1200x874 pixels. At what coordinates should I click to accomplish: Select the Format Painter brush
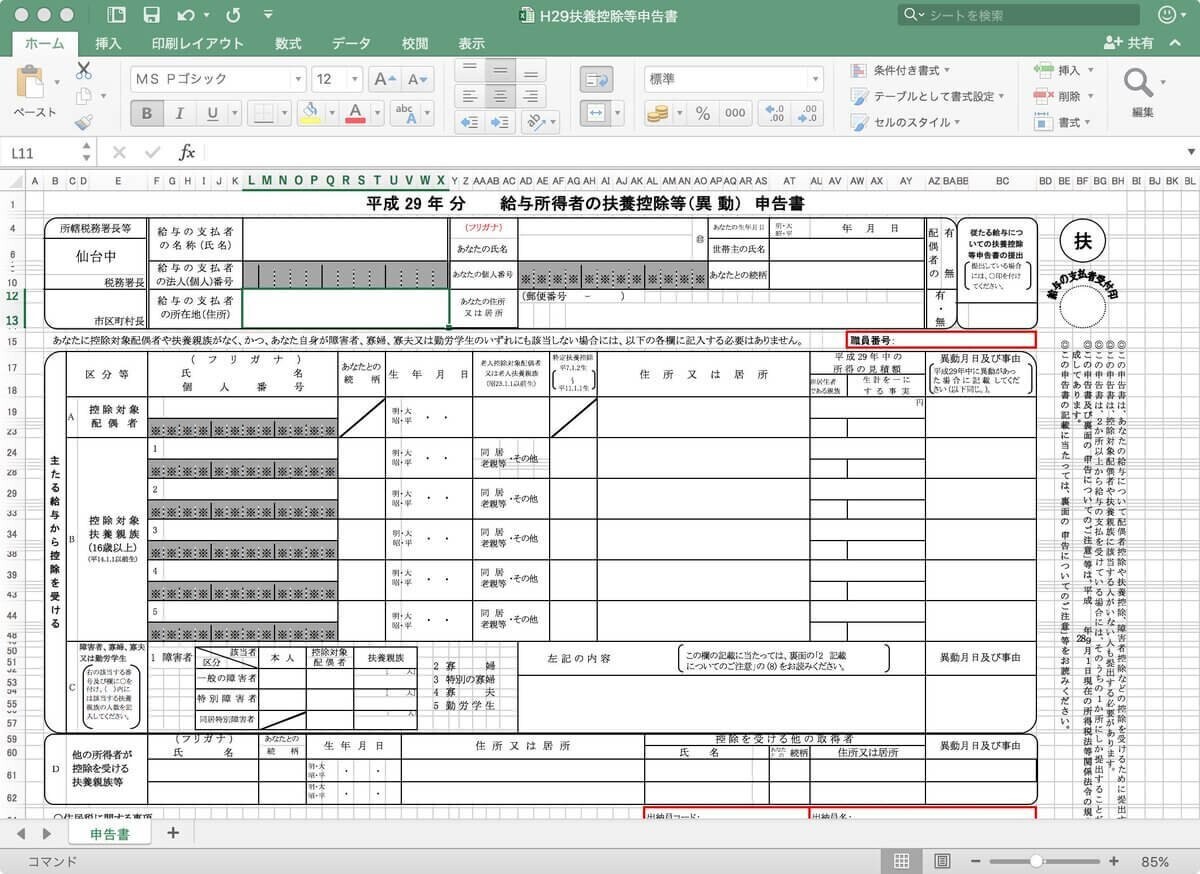[x=83, y=122]
